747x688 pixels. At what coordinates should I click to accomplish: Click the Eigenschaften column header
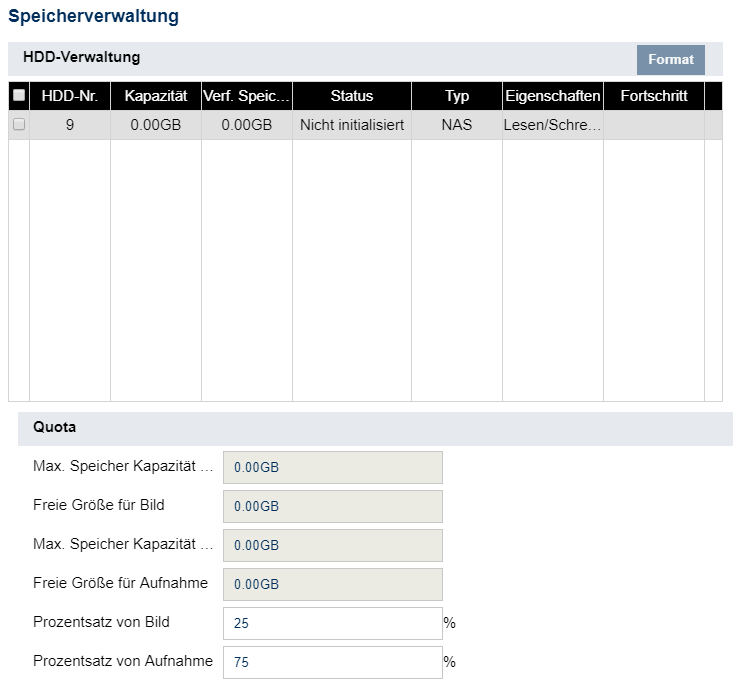(x=552, y=96)
